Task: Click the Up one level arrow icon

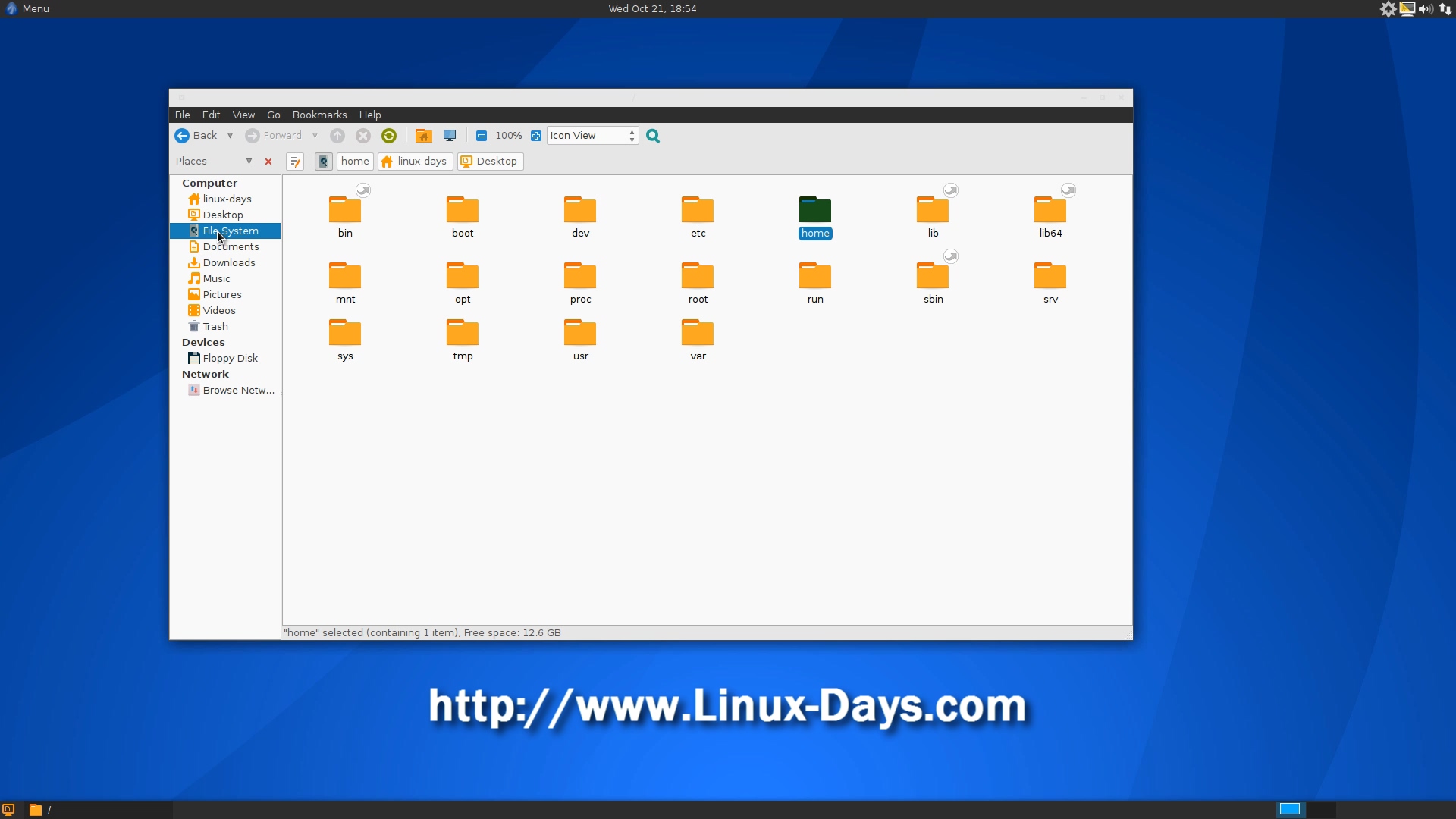Action: (x=337, y=136)
